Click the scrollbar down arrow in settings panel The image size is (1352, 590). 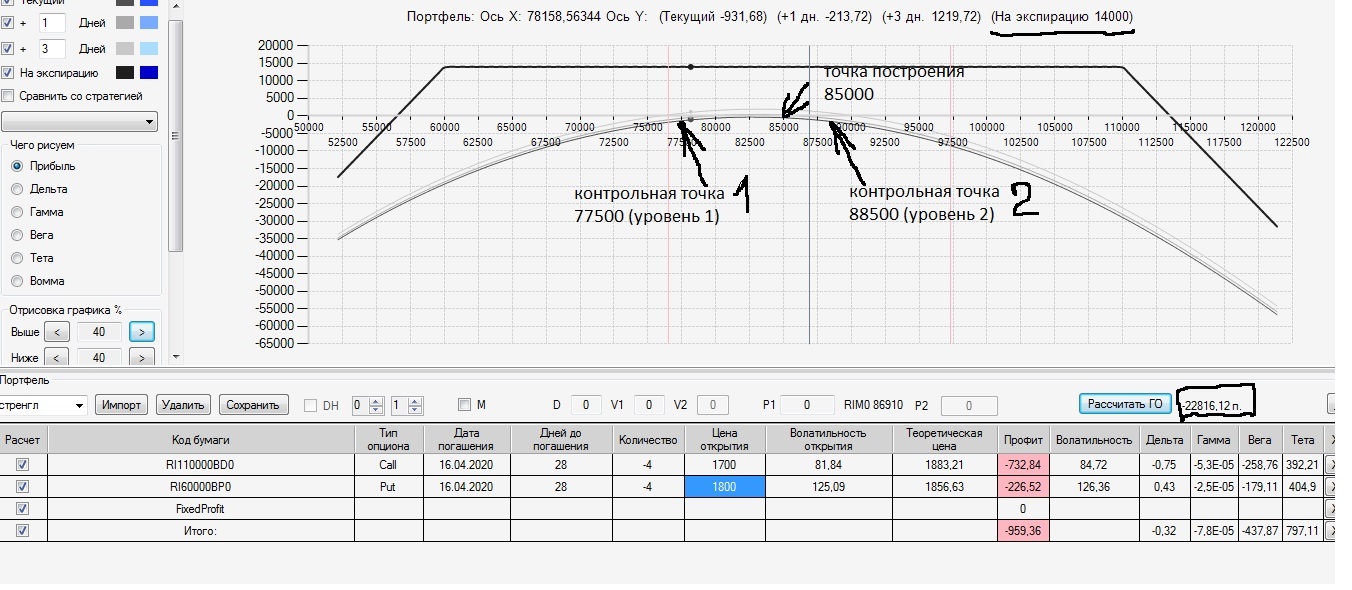point(176,356)
